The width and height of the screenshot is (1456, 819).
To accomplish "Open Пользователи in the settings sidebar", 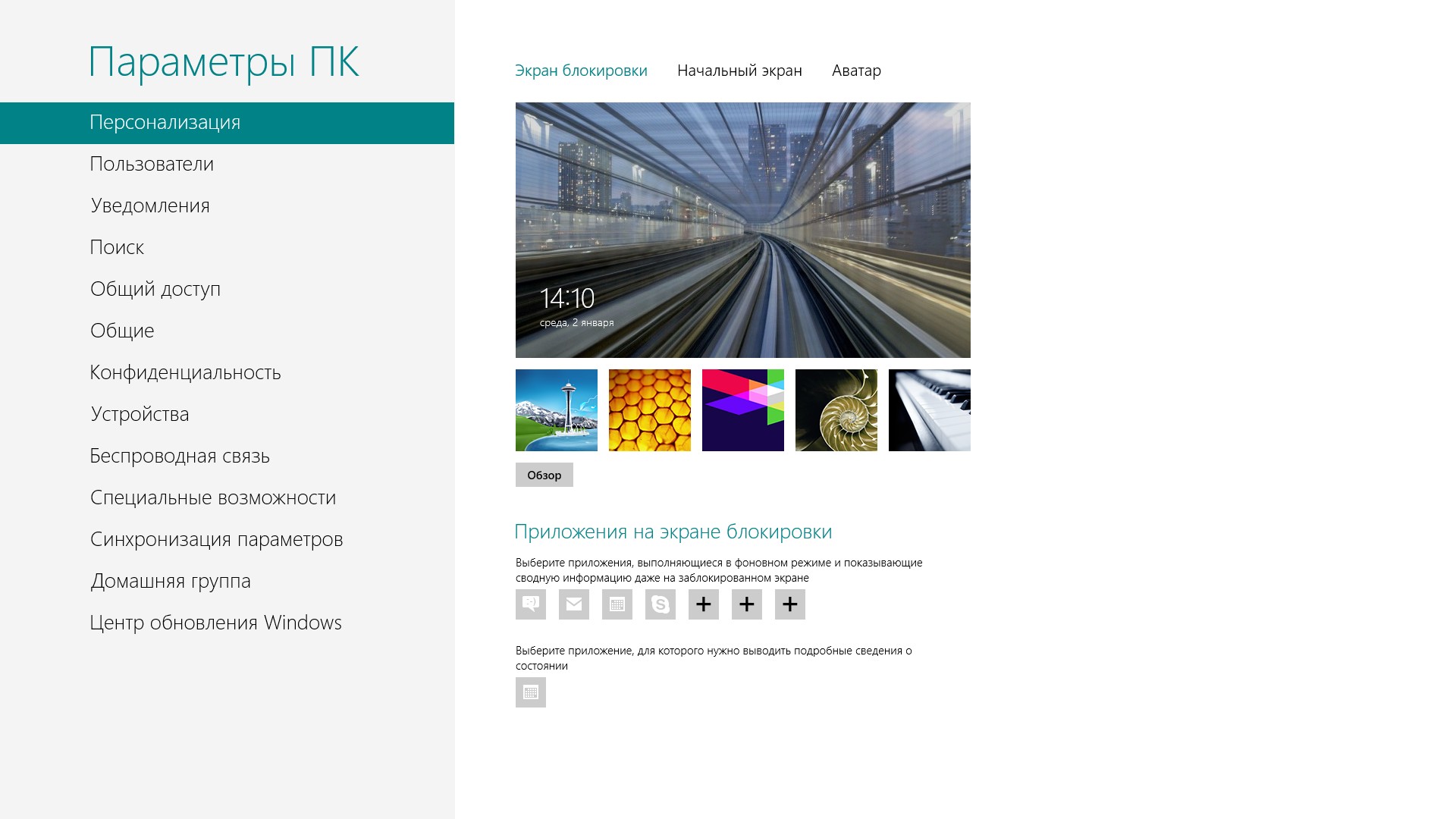I will (152, 165).
